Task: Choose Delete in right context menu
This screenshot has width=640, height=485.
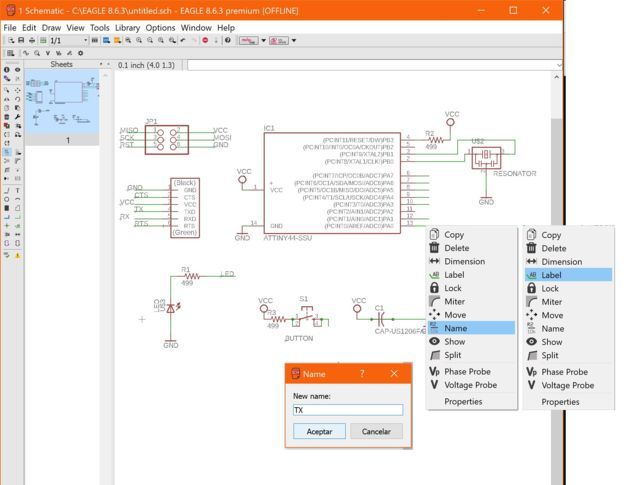Action: 569,248
